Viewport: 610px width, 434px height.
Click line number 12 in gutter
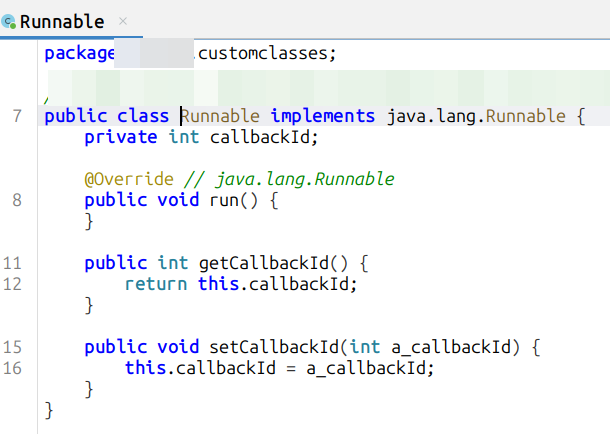click(x=12, y=284)
